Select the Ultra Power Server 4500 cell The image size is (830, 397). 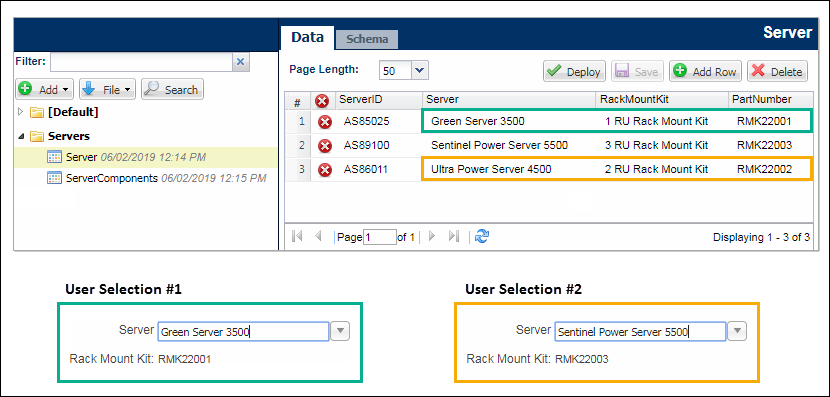click(509, 169)
